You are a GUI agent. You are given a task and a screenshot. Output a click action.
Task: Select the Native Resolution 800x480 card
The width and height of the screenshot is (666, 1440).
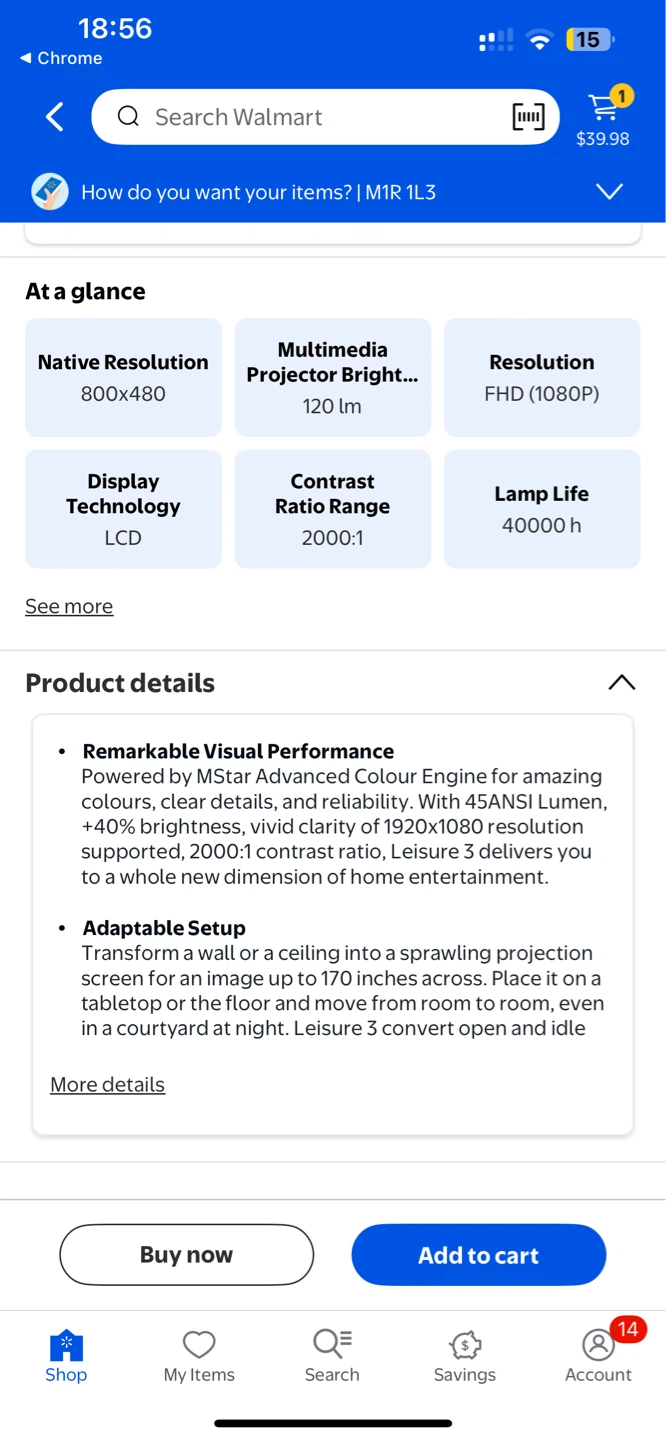point(123,377)
